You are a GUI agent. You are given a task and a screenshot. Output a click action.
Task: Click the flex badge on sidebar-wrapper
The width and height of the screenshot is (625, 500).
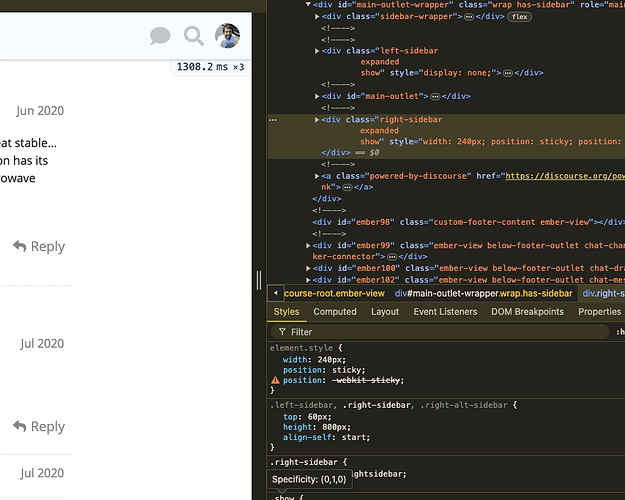click(x=519, y=17)
